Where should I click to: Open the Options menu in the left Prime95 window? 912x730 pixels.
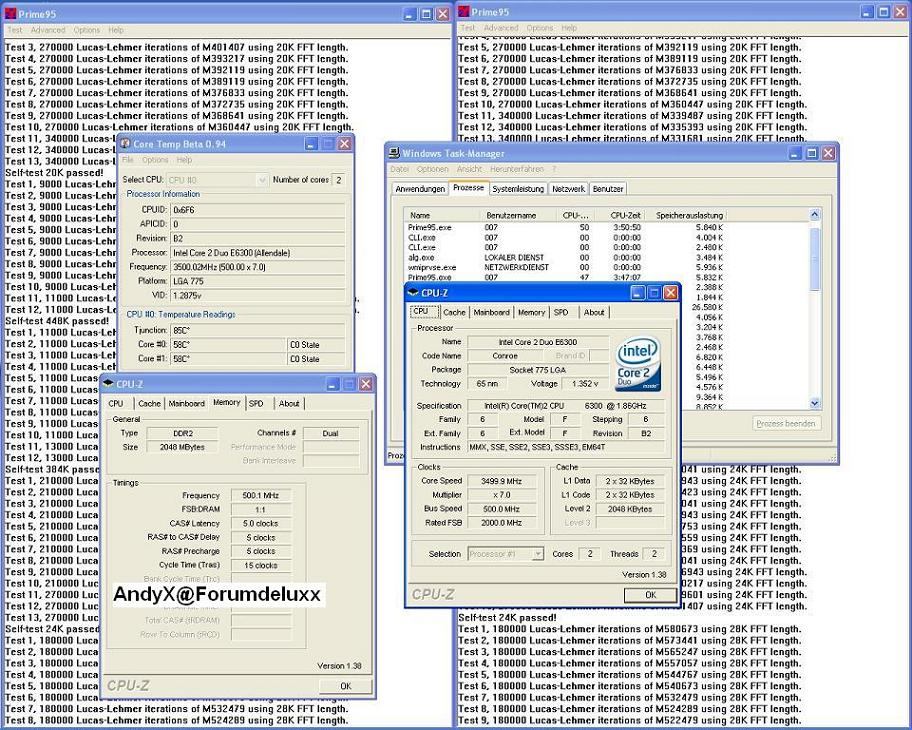click(87, 30)
